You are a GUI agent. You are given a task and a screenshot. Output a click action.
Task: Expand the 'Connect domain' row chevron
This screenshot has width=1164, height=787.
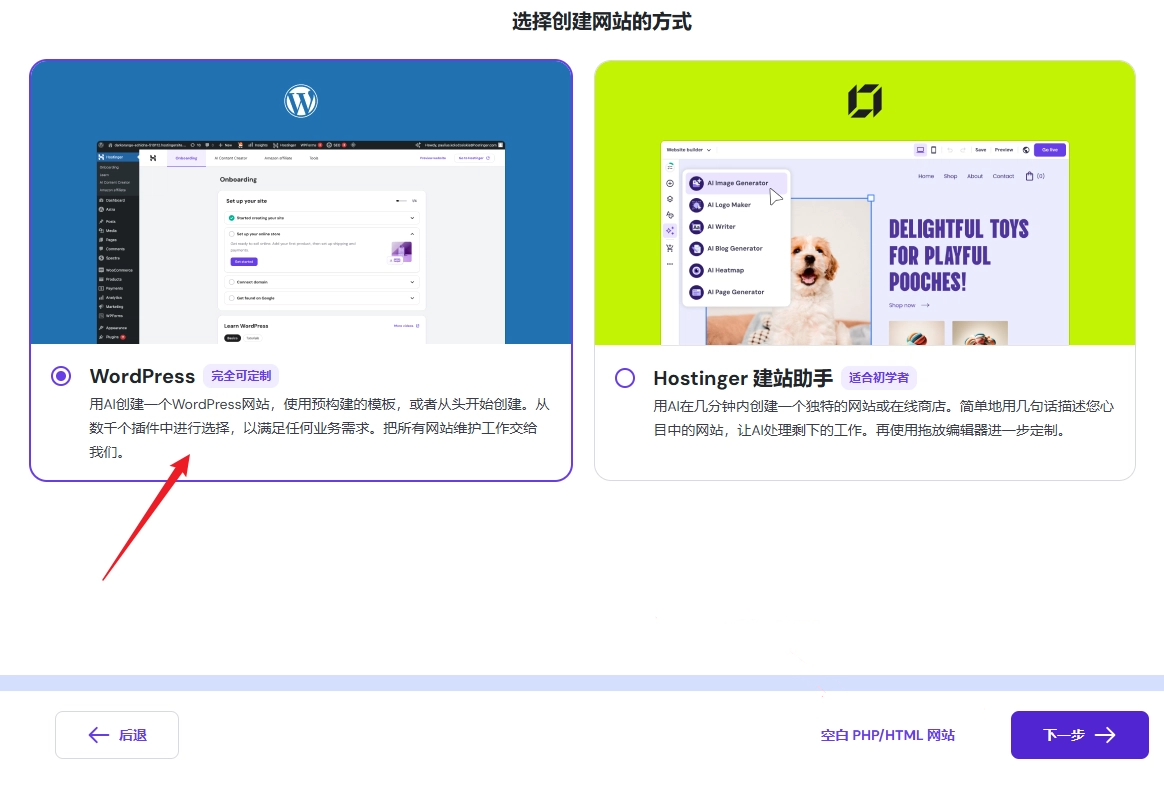412,282
